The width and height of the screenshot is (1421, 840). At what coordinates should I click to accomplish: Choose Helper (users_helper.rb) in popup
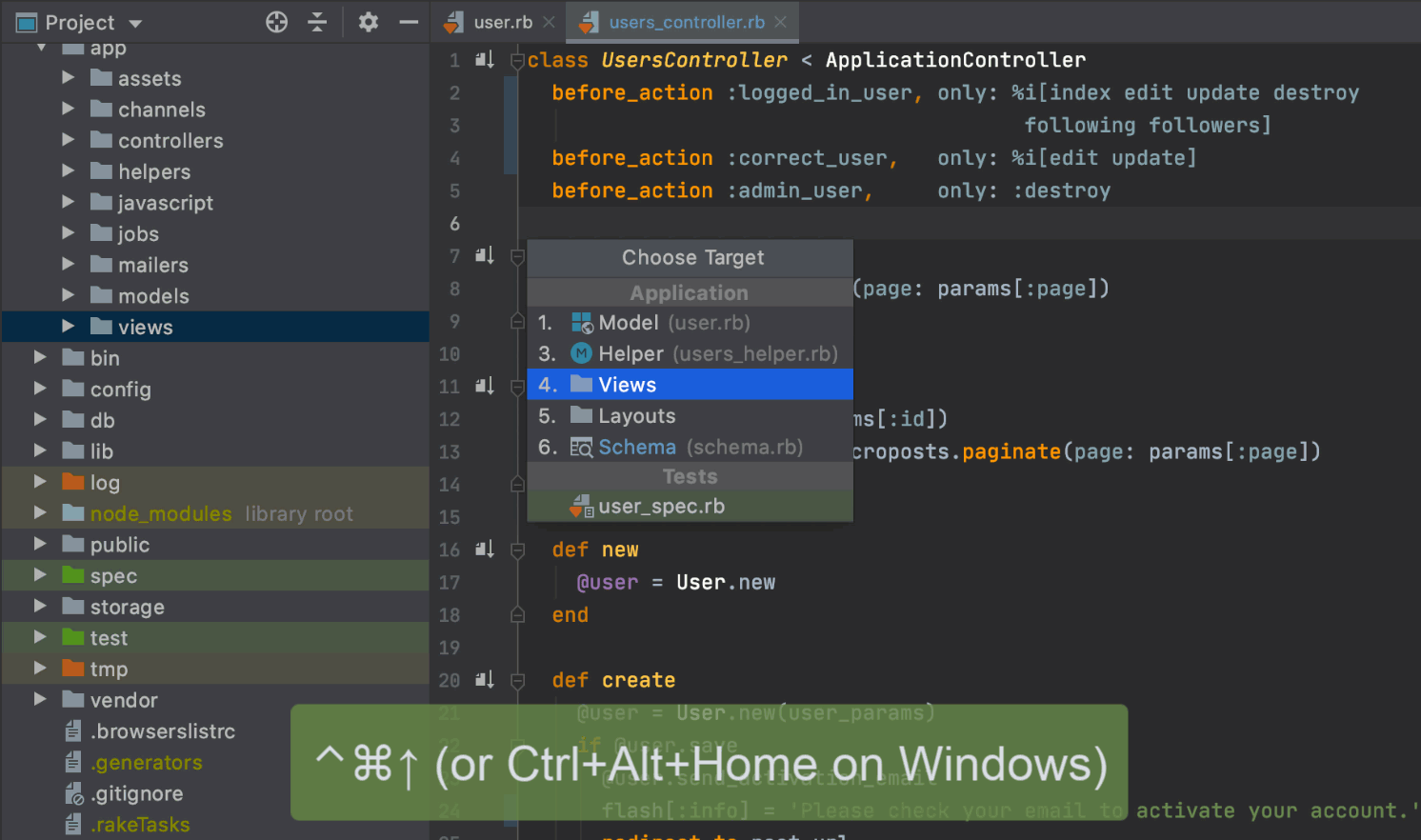click(x=690, y=353)
